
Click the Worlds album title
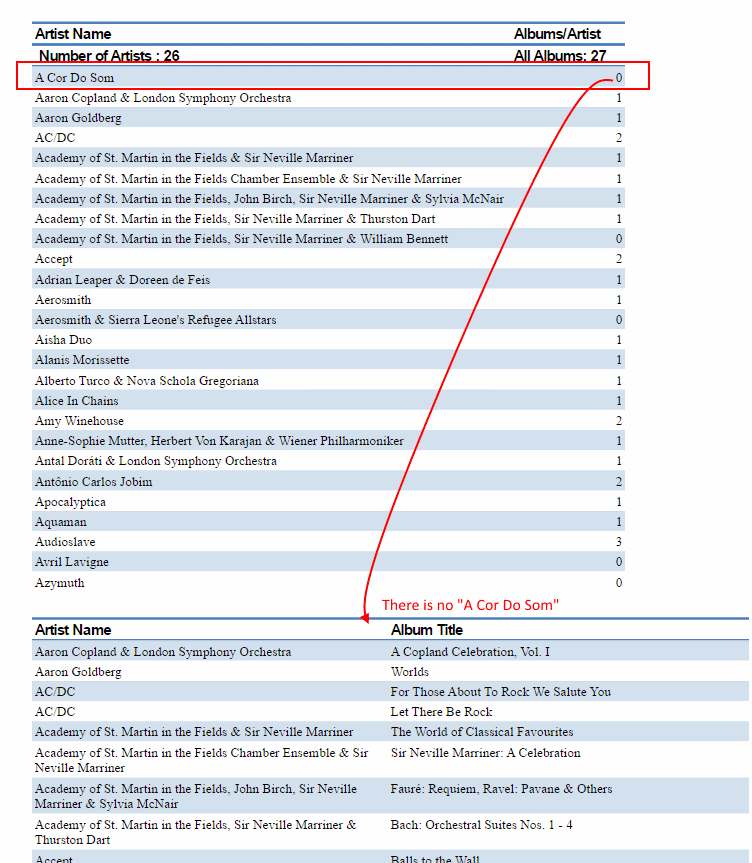(410, 672)
